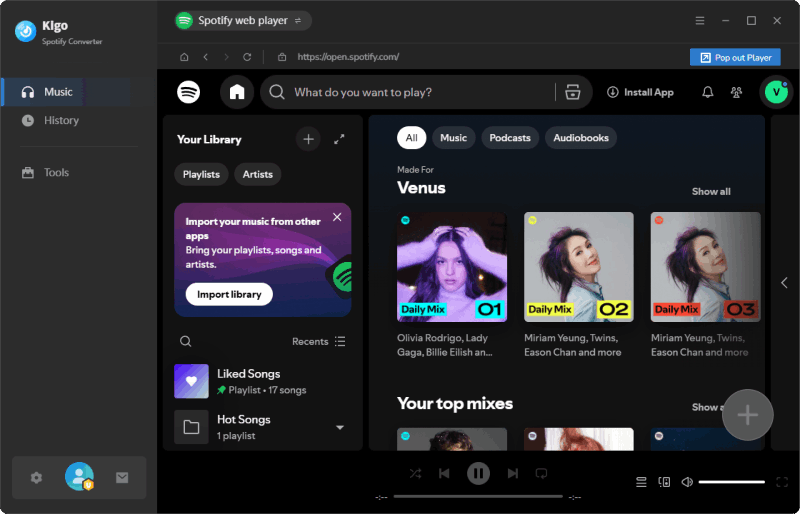Viewport: 800px width, 514px height.
Task: Filter library by Artists
Action: pos(258,175)
